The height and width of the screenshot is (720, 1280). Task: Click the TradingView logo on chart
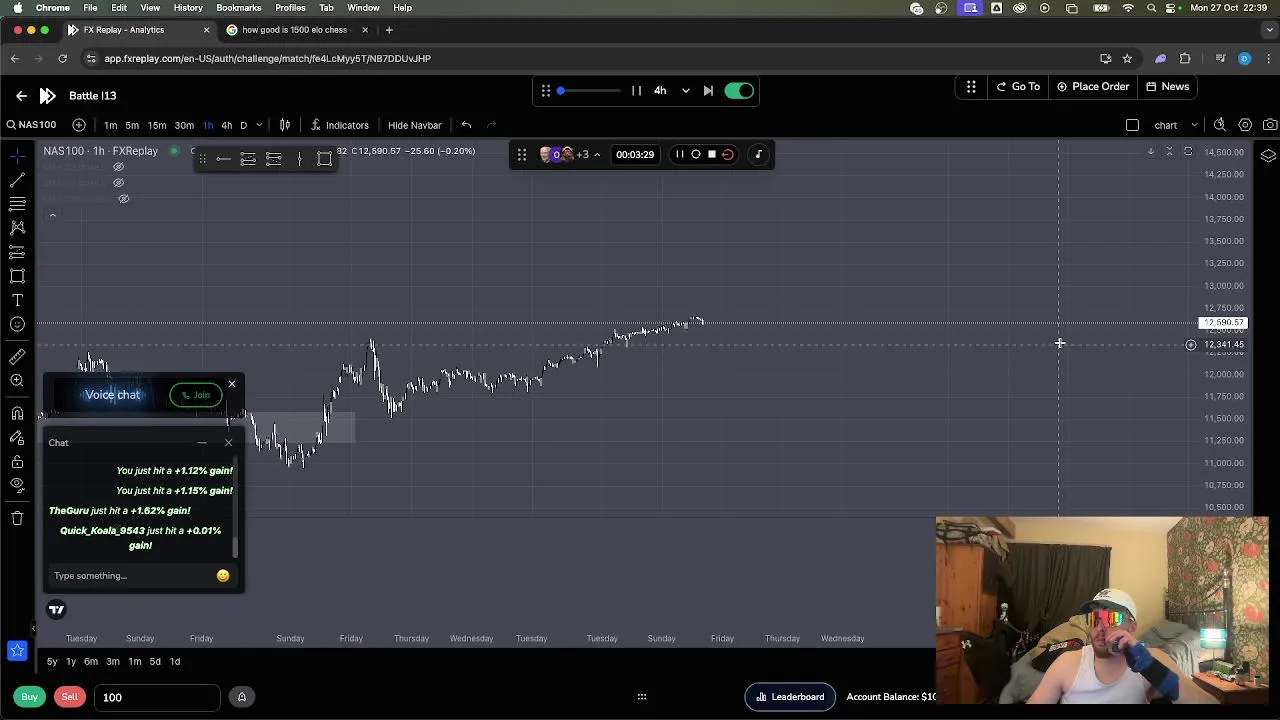point(56,609)
